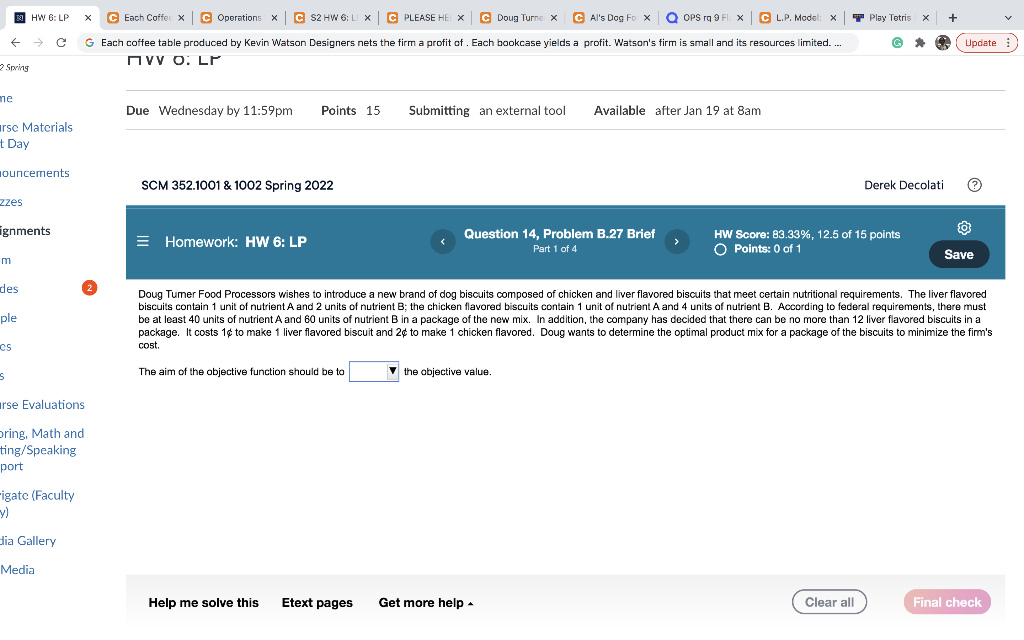Click Help me solve this
Viewport: 1024px width, 640px height.
tap(203, 603)
